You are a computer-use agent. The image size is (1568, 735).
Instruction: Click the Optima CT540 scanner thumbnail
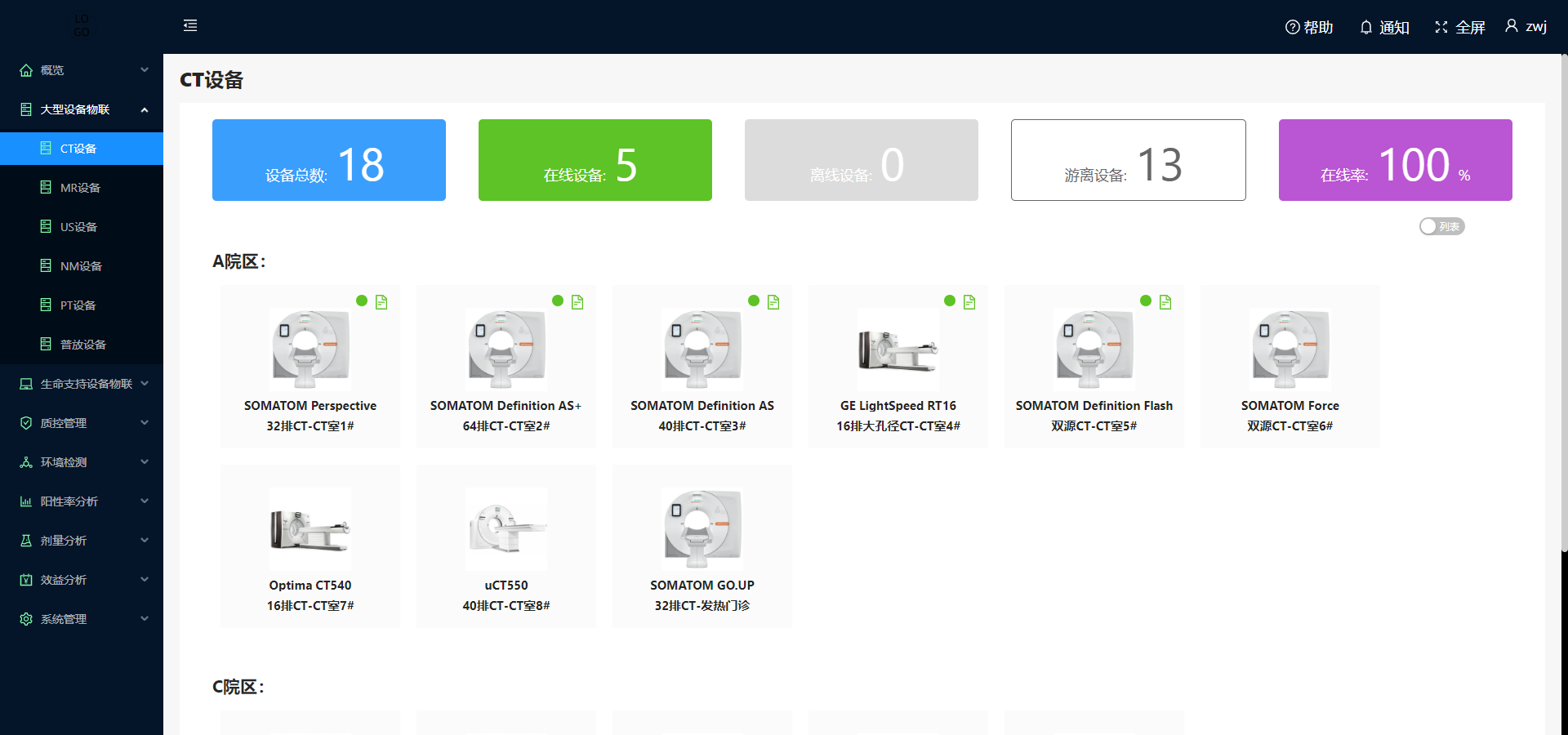(x=310, y=528)
